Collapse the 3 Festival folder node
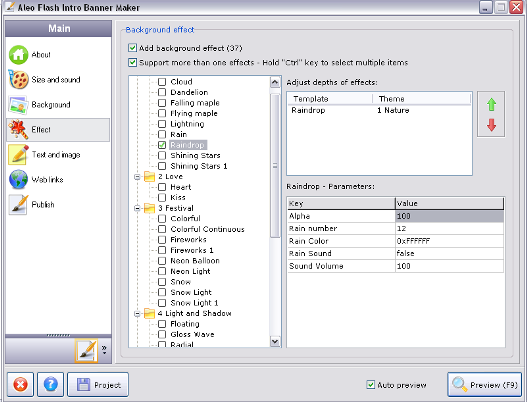This screenshot has width=527, height=402. pyautogui.click(x=137, y=208)
